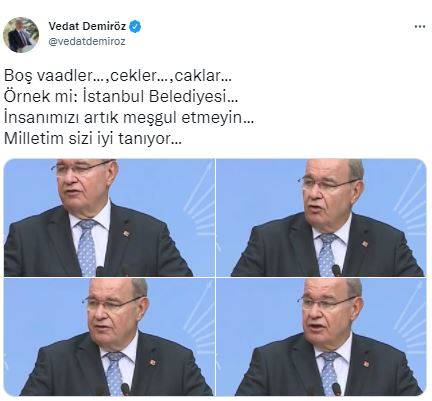
Task: Click the blue verified badge icon
Action: pos(135,26)
